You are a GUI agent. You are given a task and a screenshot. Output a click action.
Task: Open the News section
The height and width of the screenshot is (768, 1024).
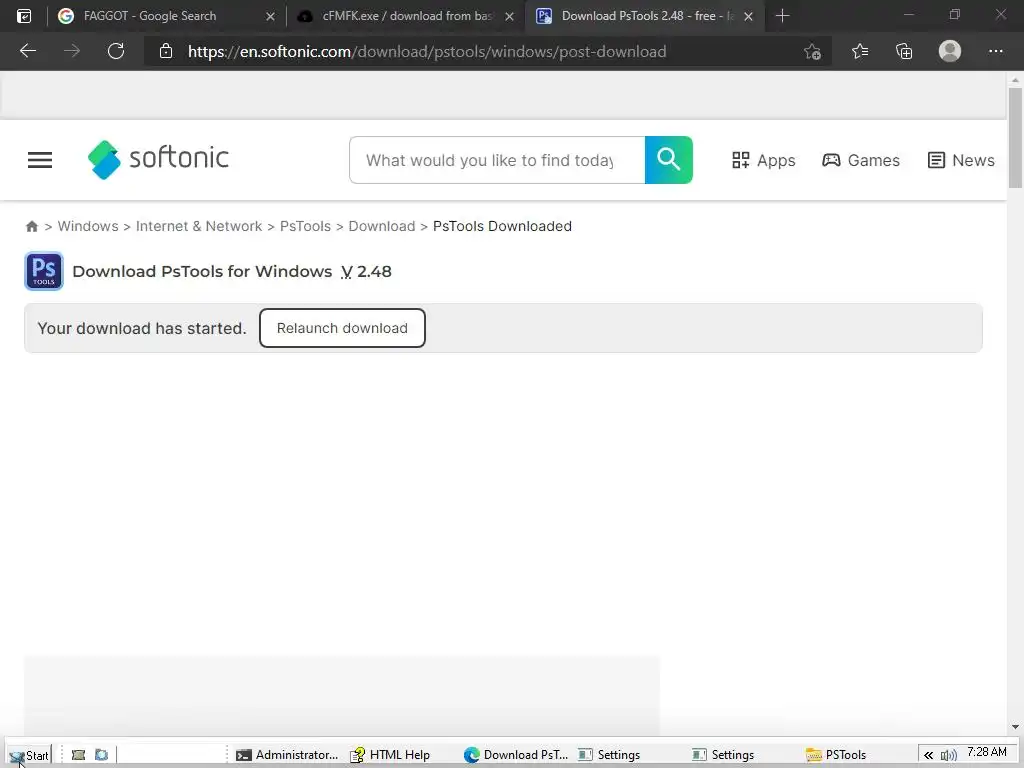tap(961, 160)
